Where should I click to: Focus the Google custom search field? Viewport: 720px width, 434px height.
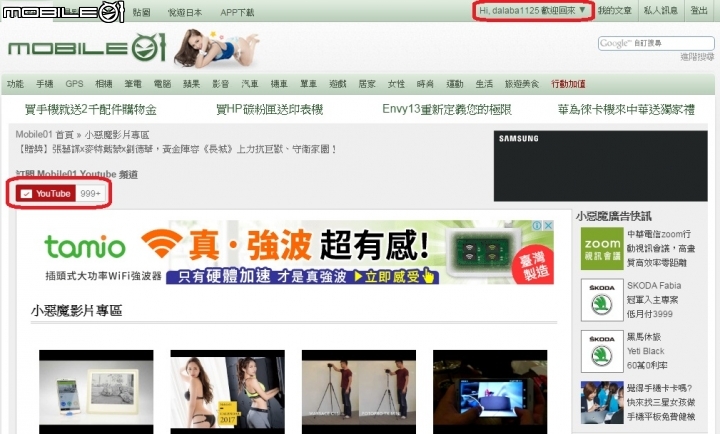(x=656, y=43)
